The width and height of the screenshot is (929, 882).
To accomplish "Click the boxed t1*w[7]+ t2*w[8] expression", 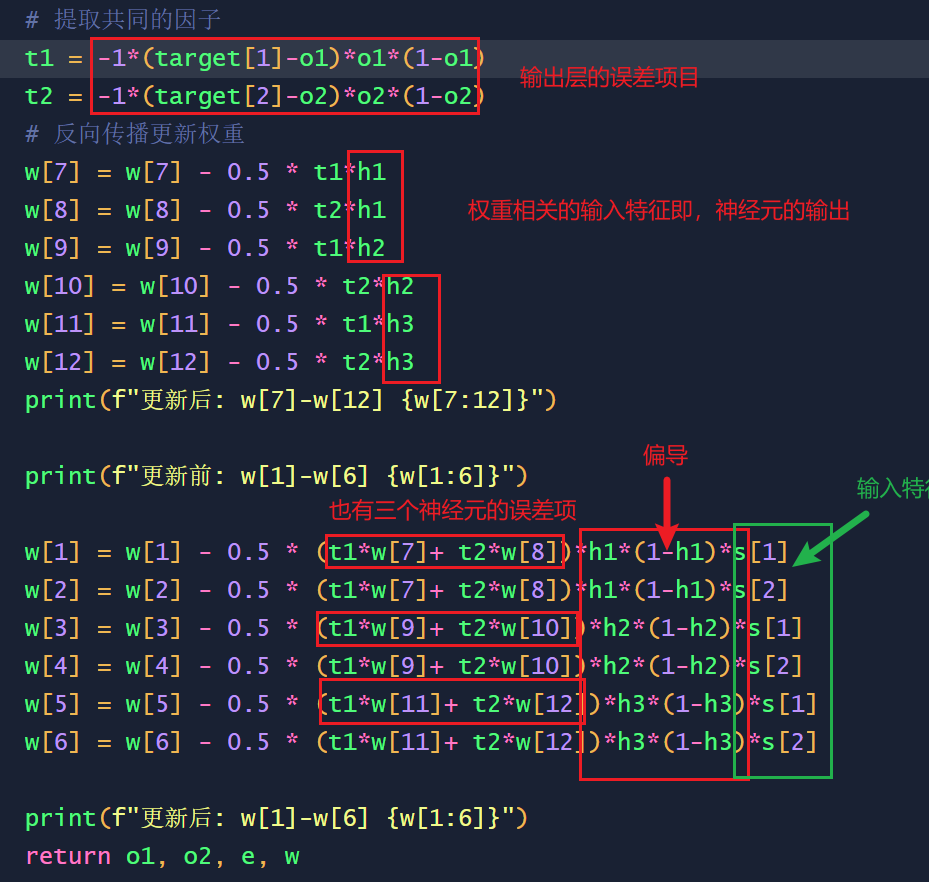I will [446, 551].
